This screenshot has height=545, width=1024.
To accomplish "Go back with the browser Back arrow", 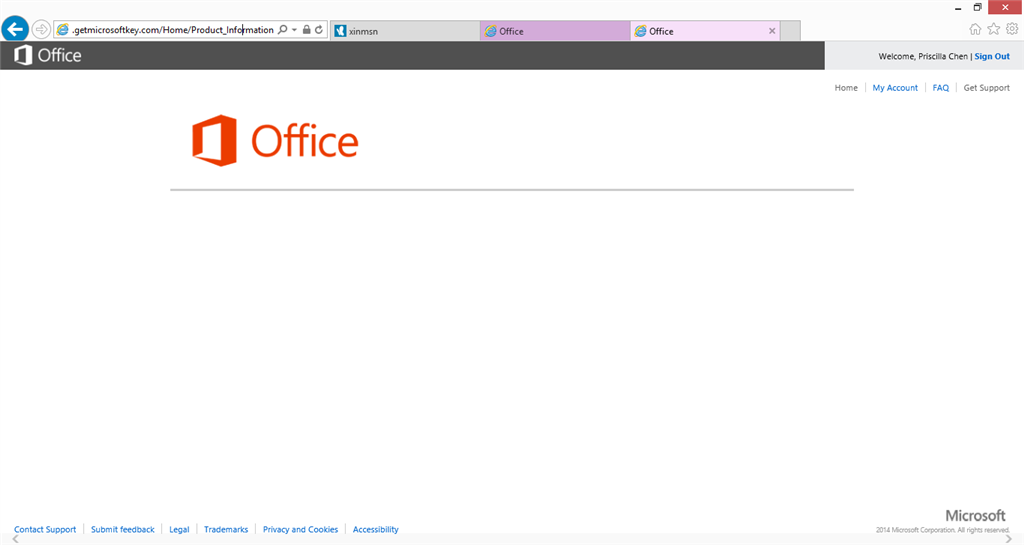I will pos(15,29).
